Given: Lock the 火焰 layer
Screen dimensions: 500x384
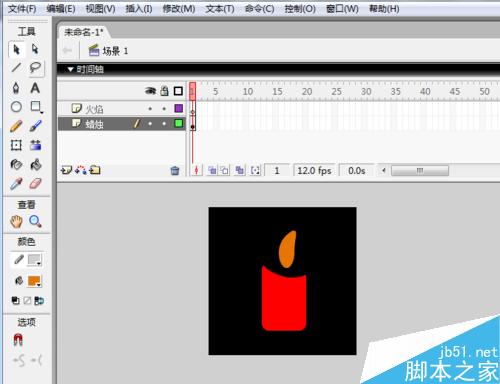Looking at the screenshot, I should coord(164,109).
